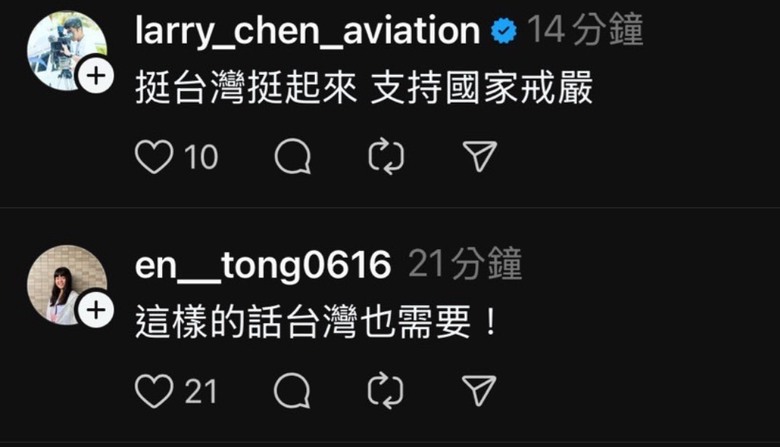Open the en__tong0616 username link

(x=263, y=265)
